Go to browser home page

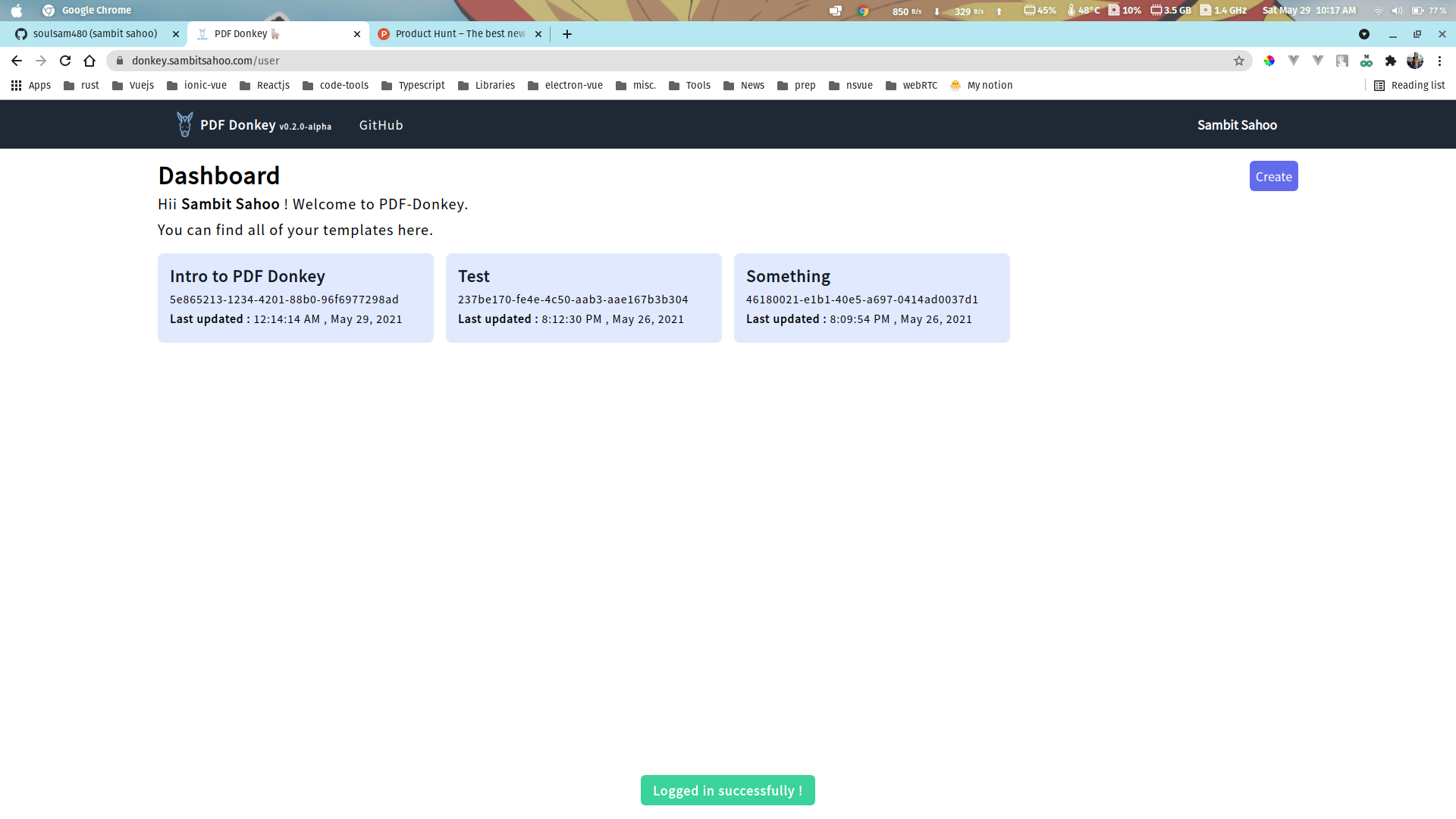click(89, 61)
